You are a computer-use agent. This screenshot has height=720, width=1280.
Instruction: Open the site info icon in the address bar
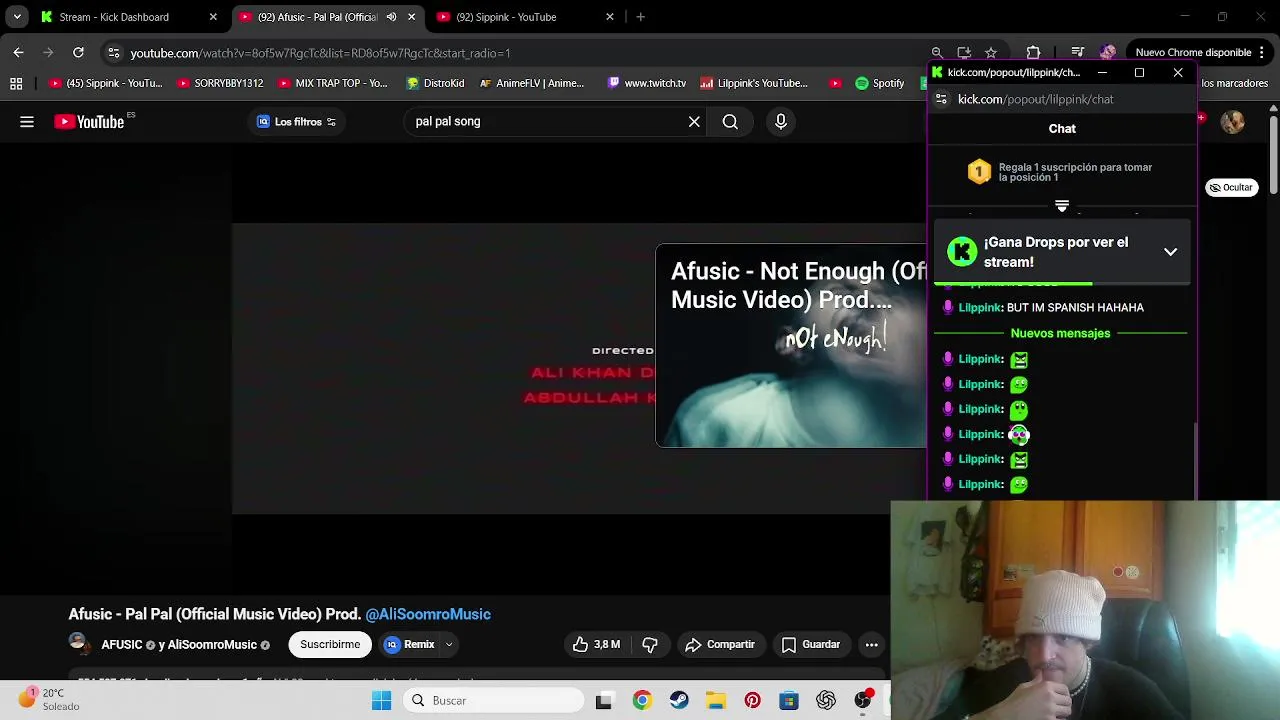coord(114,53)
